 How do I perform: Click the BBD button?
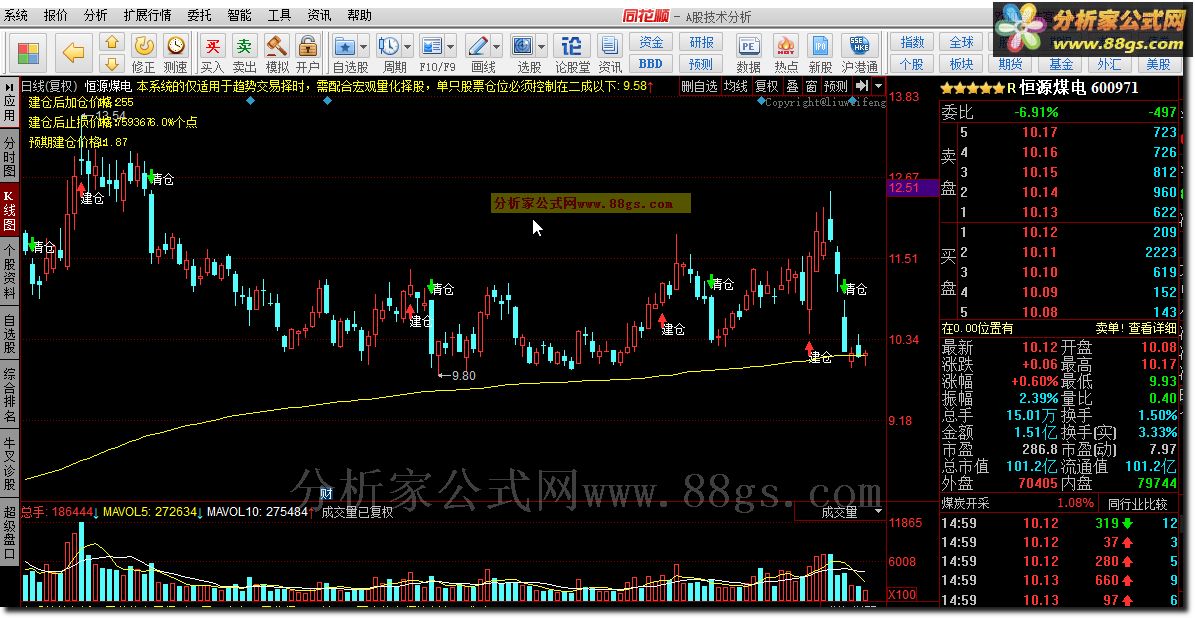click(651, 64)
